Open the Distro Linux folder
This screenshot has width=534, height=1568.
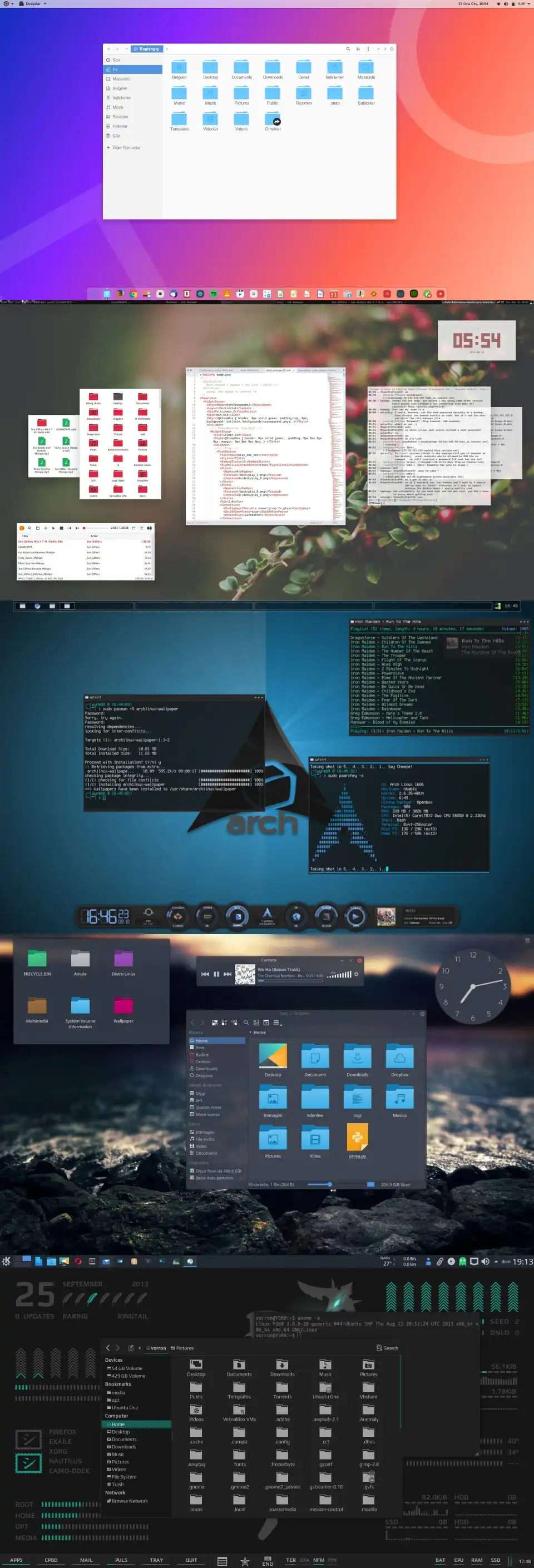tap(123, 962)
